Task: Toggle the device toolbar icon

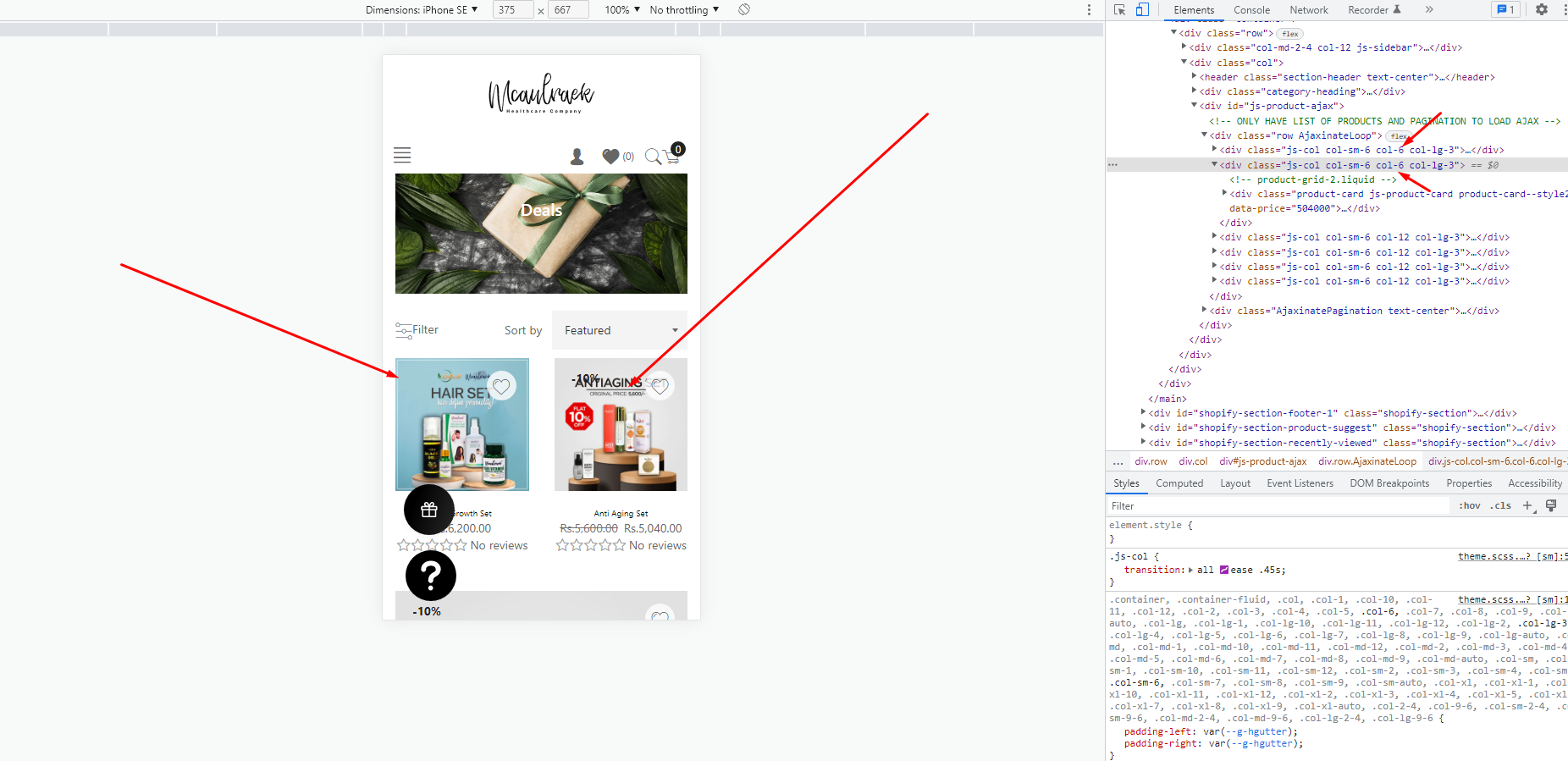Action: 1142,9
